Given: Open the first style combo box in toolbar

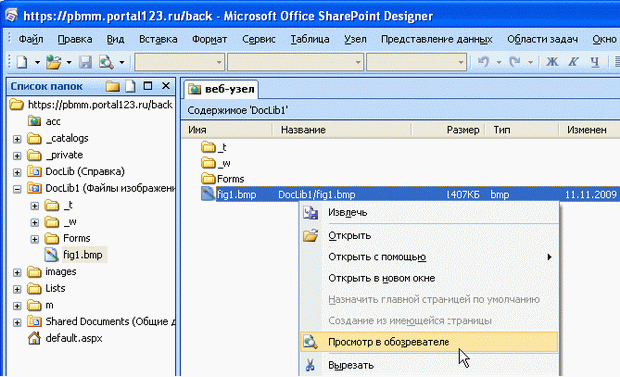Looking at the screenshot, I should pyautogui.click(x=180, y=63).
